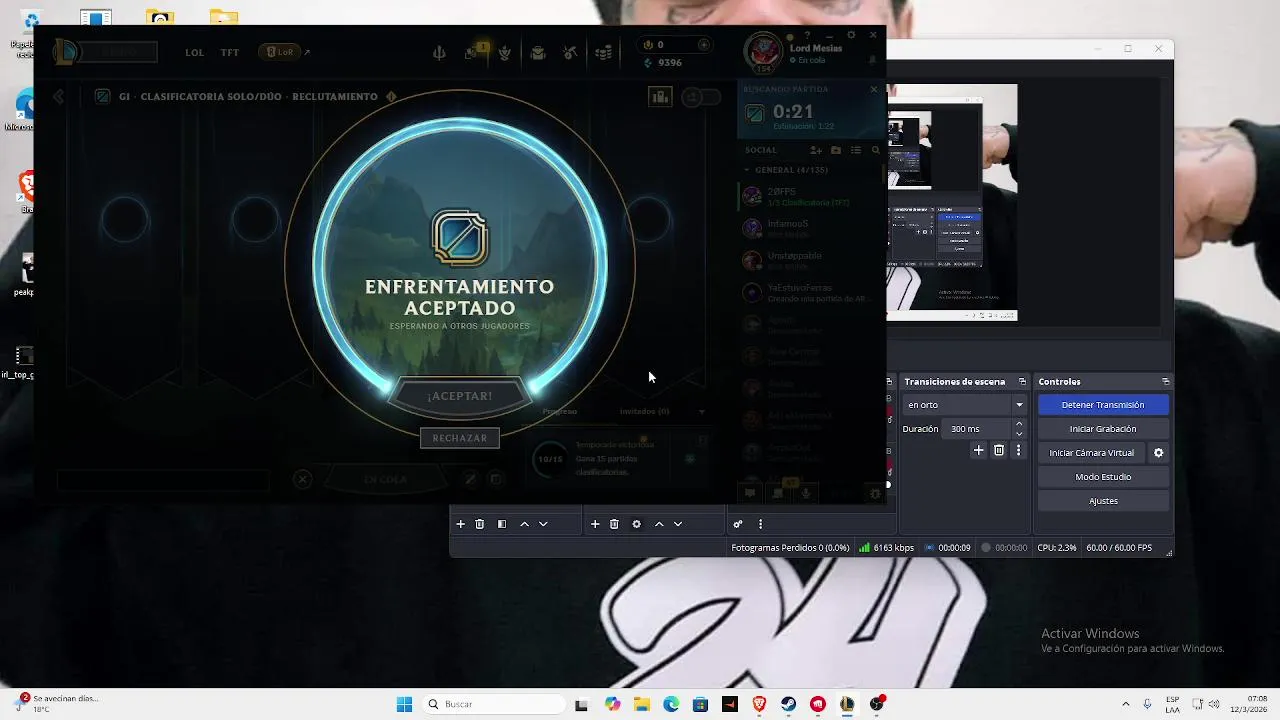
Task: Toggle the lobby open-party switch
Action: point(702,97)
